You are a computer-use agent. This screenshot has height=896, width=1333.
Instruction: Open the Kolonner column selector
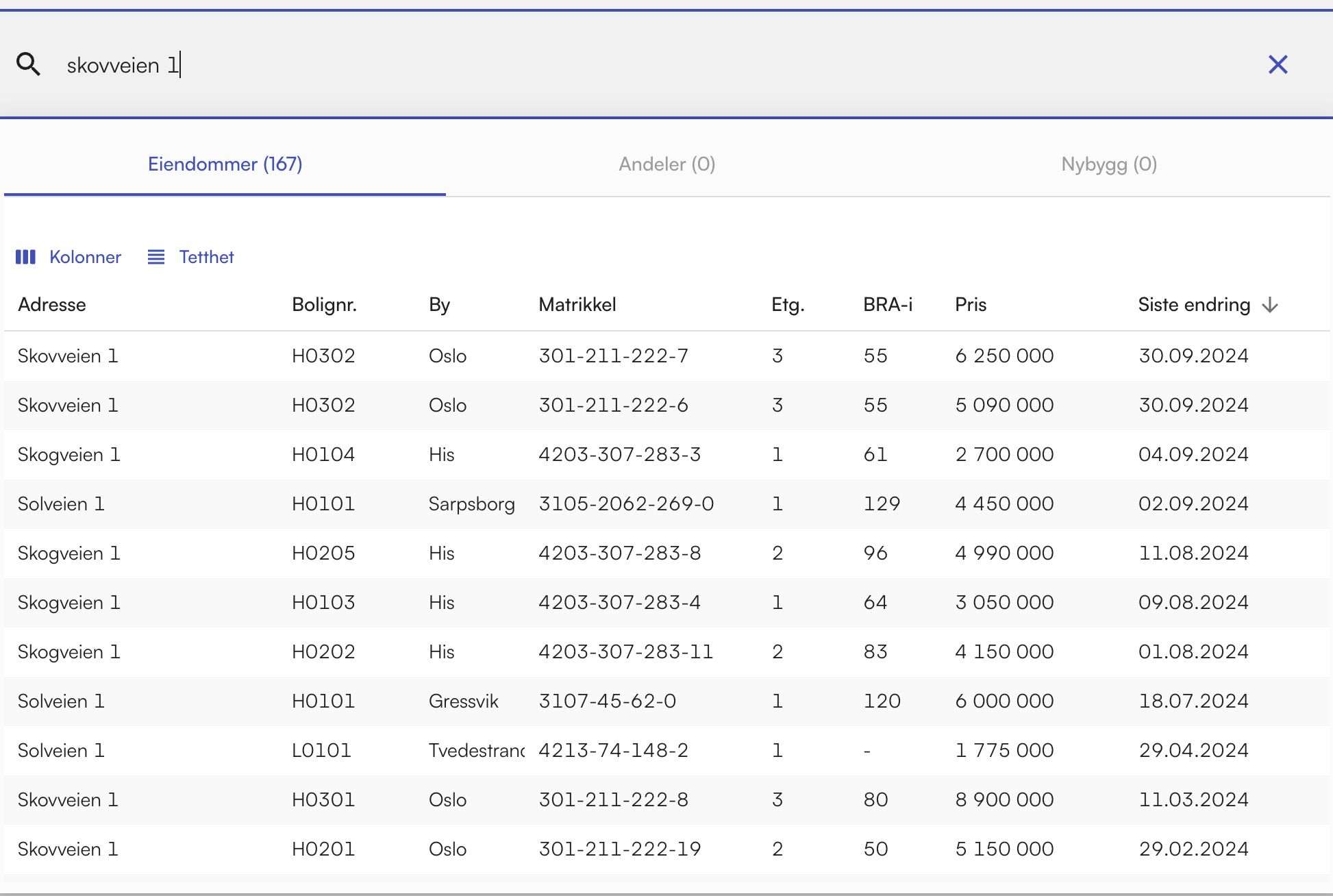pyautogui.click(x=68, y=257)
